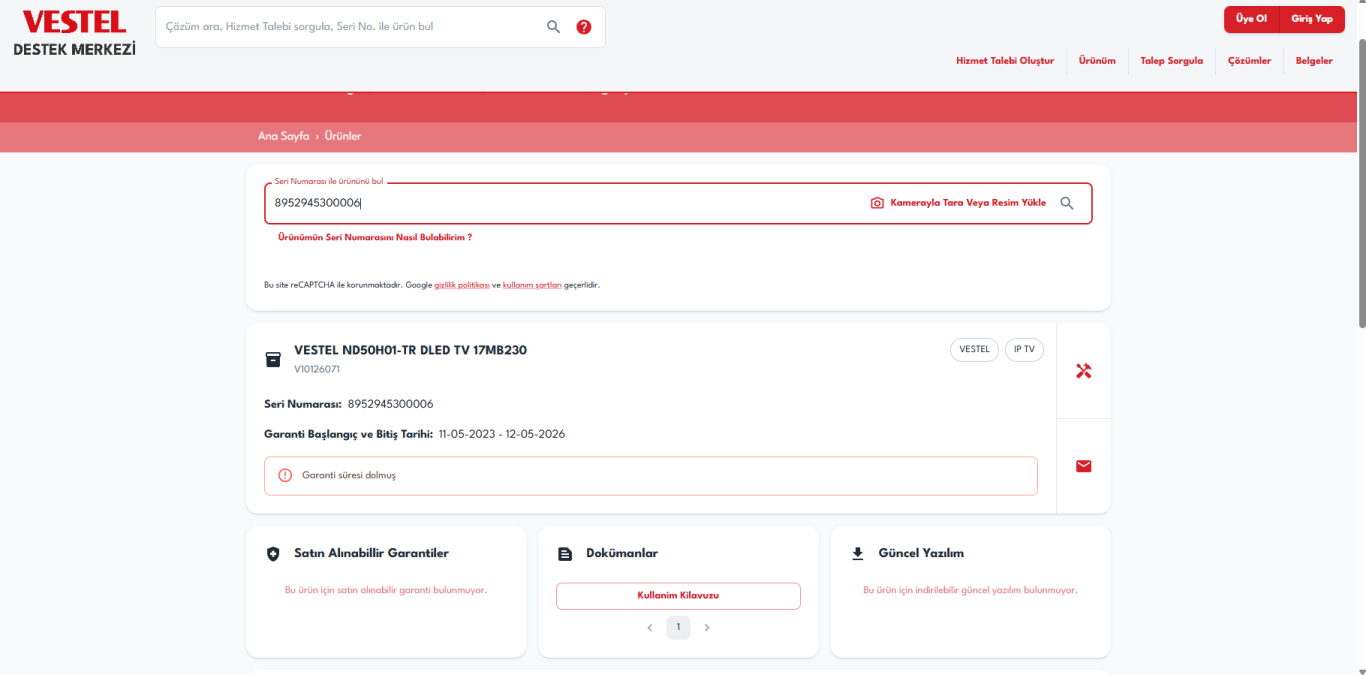
Task: Open Kullanım Kılavuzu document
Action: [x=678, y=595]
